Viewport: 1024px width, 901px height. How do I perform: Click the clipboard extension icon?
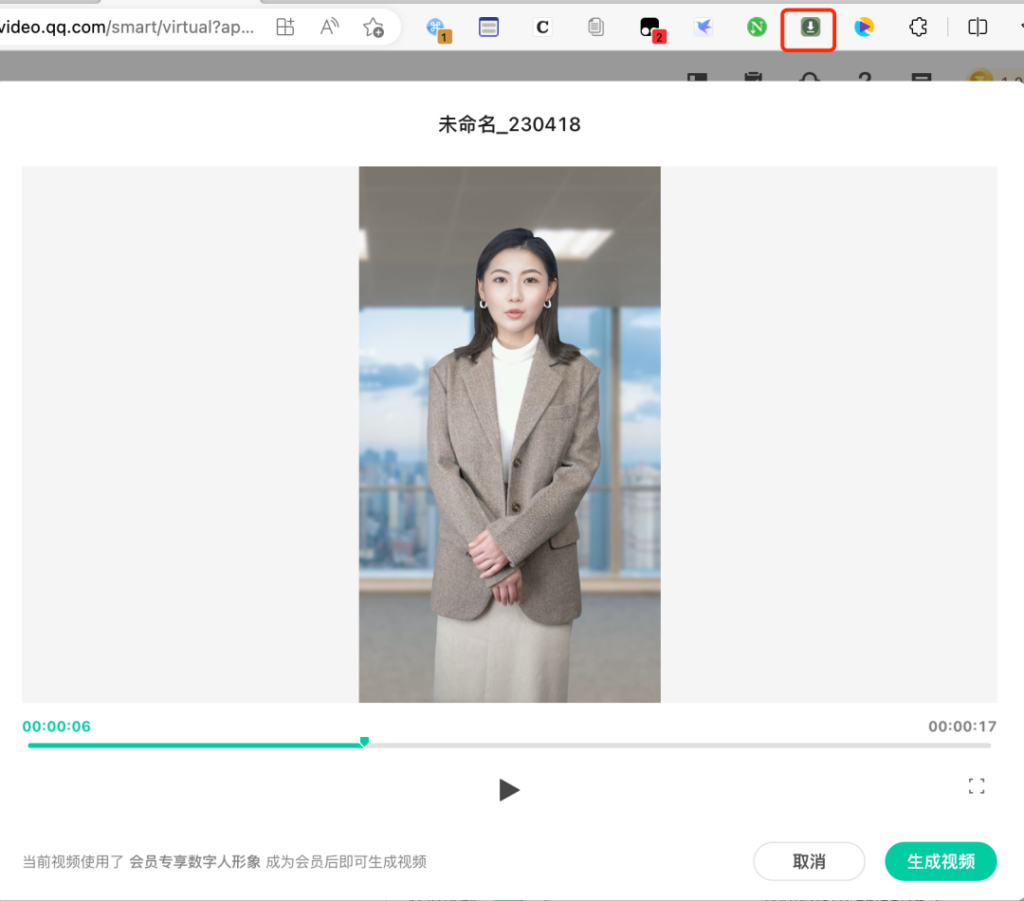pyautogui.click(x=596, y=27)
